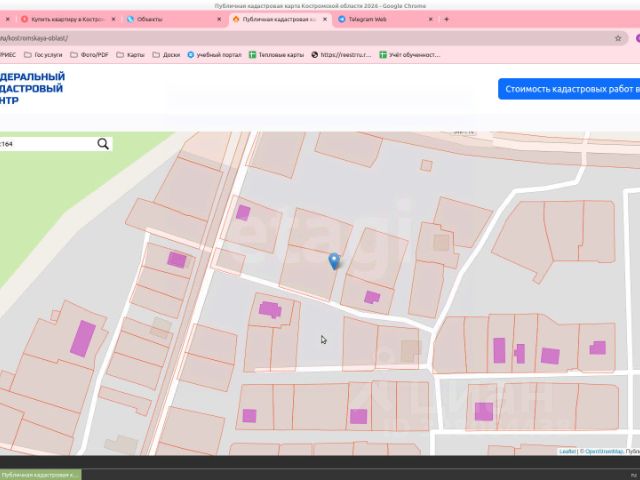
Task: Open the Leaflet attribution link
Action: [x=567, y=451]
